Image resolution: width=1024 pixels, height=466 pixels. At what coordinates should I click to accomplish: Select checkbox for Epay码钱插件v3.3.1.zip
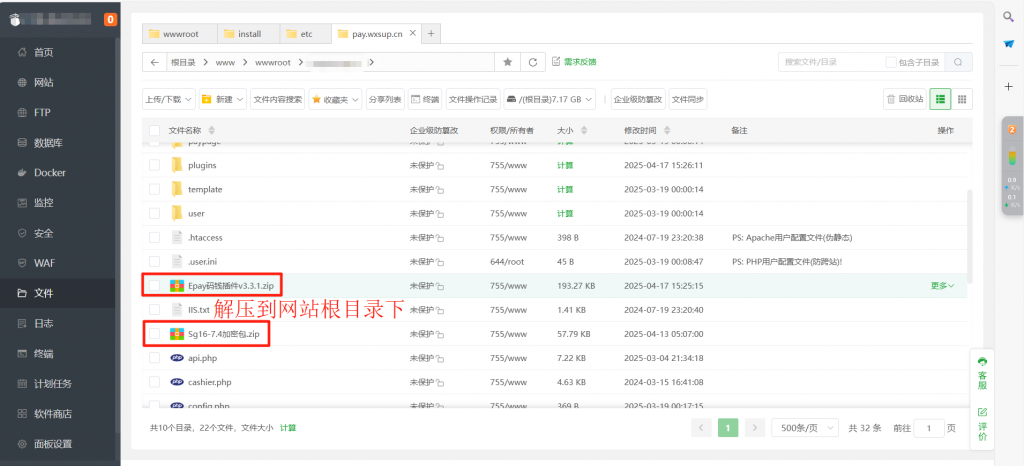pyautogui.click(x=154, y=285)
